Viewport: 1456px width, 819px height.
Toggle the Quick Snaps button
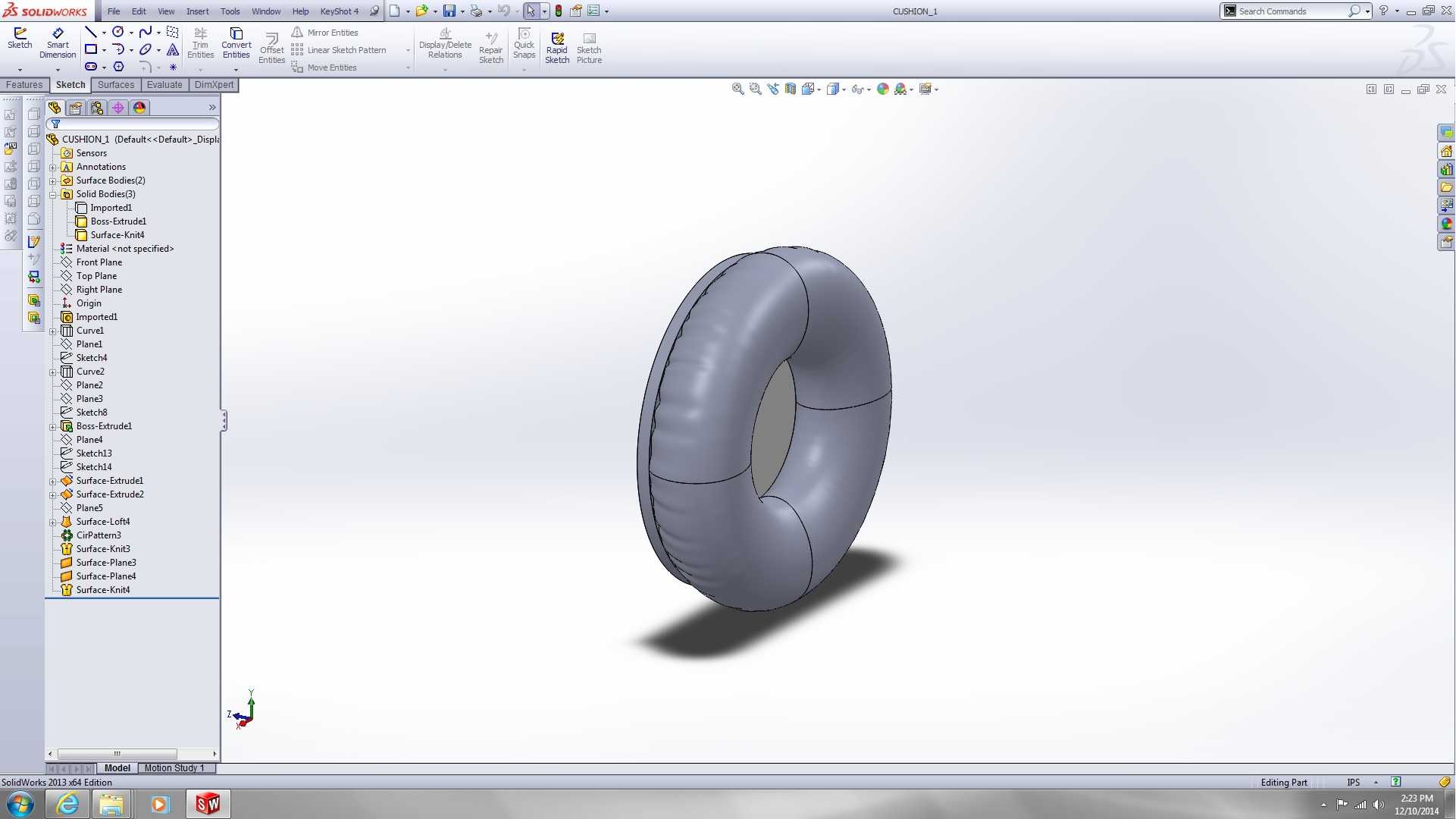pyautogui.click(x=524, y=43)
